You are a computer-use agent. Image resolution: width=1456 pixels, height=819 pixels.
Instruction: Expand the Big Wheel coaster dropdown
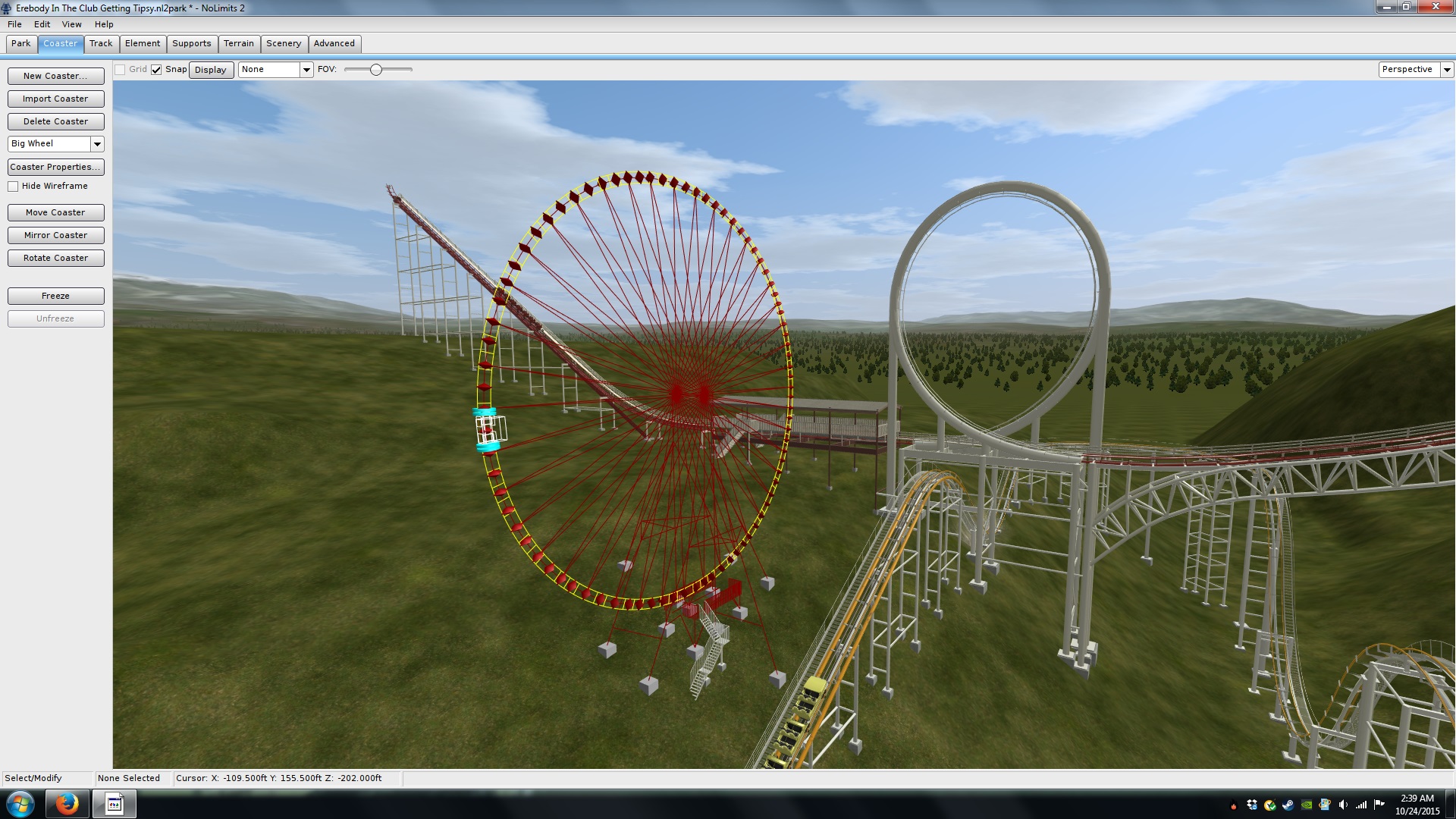tap(97, 144)
